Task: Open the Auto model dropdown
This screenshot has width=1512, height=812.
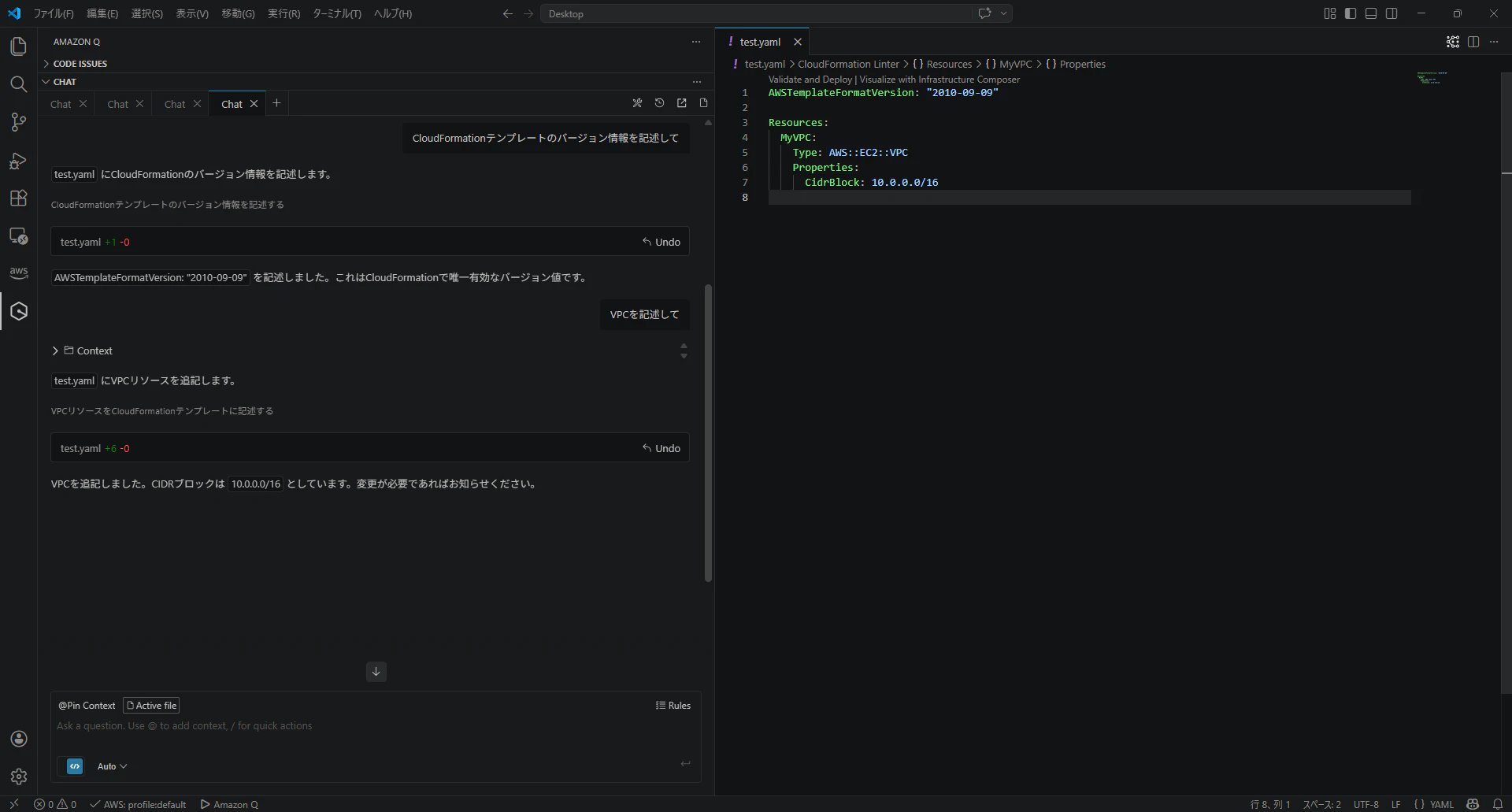Action: [112, 766]
